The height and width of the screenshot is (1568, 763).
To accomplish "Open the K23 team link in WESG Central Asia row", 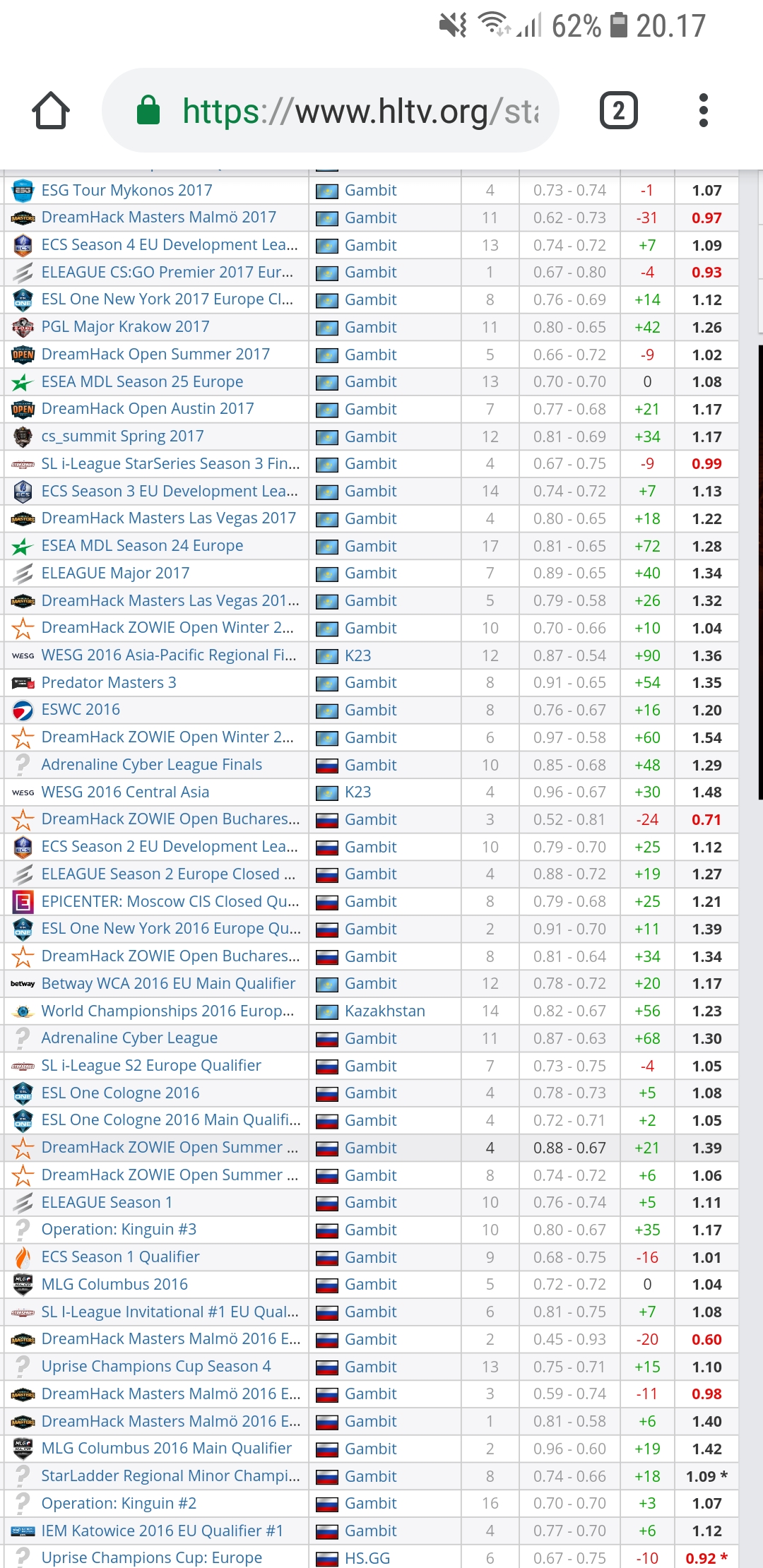I will (x=358, y=792).
